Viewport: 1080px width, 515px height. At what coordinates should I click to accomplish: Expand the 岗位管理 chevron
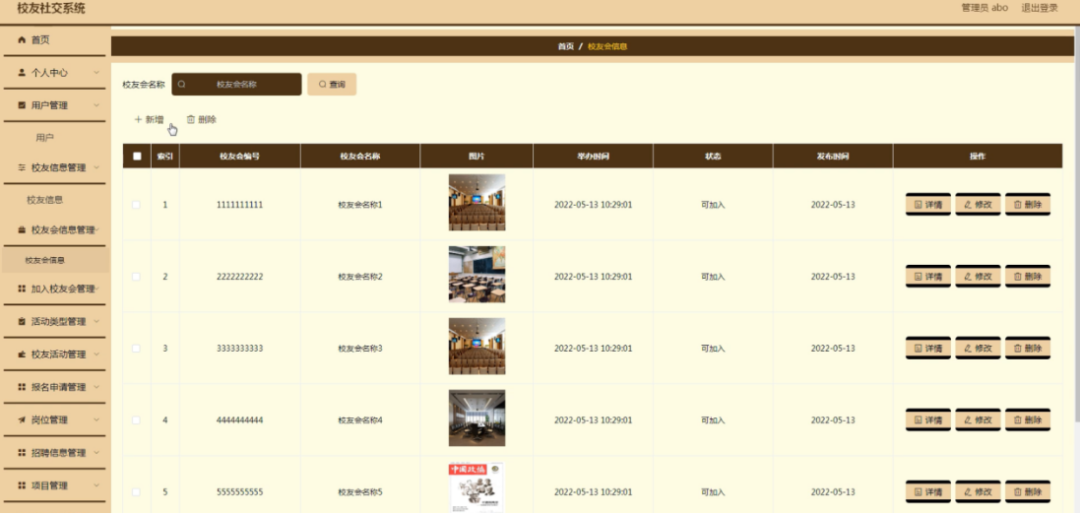(x=96, y=420)
